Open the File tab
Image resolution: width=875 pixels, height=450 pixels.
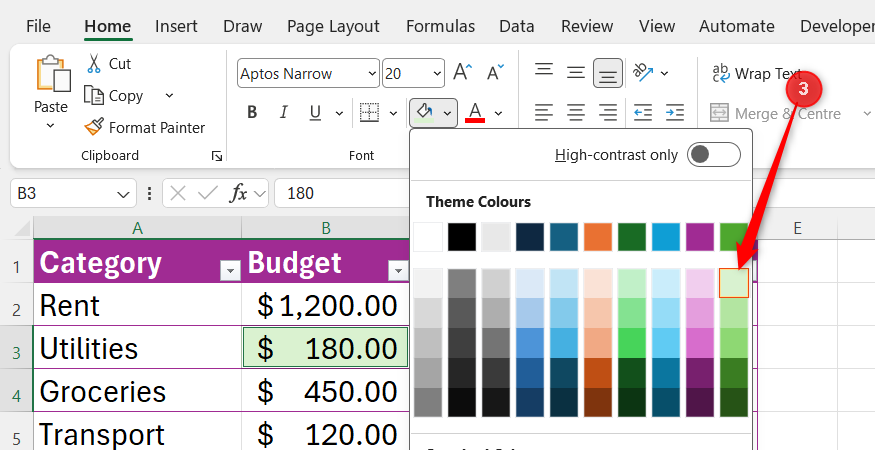click(x=38, y=26)
